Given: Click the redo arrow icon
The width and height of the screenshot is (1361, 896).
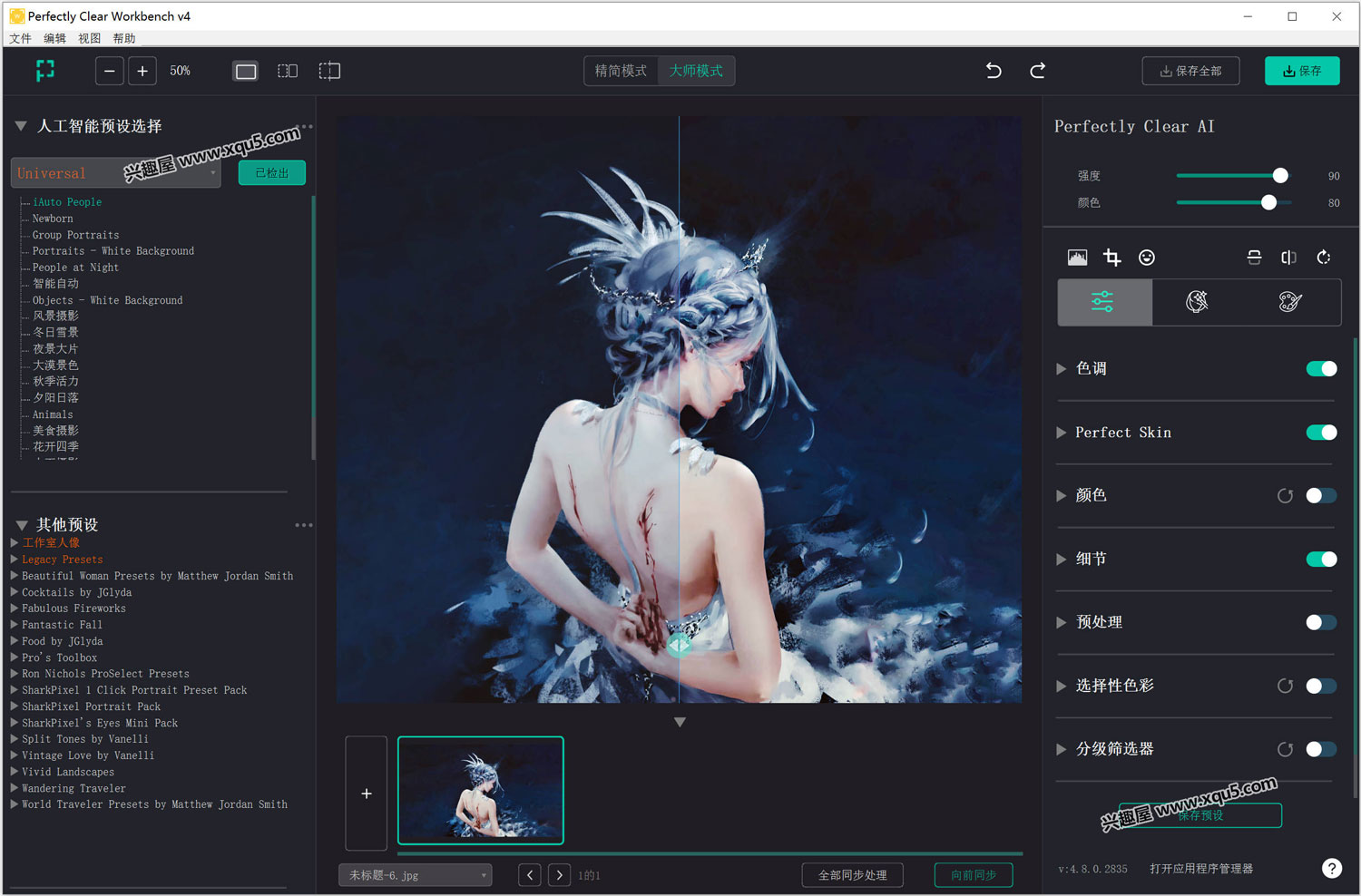Looking at the screenshot, I should pos(1038,71).
